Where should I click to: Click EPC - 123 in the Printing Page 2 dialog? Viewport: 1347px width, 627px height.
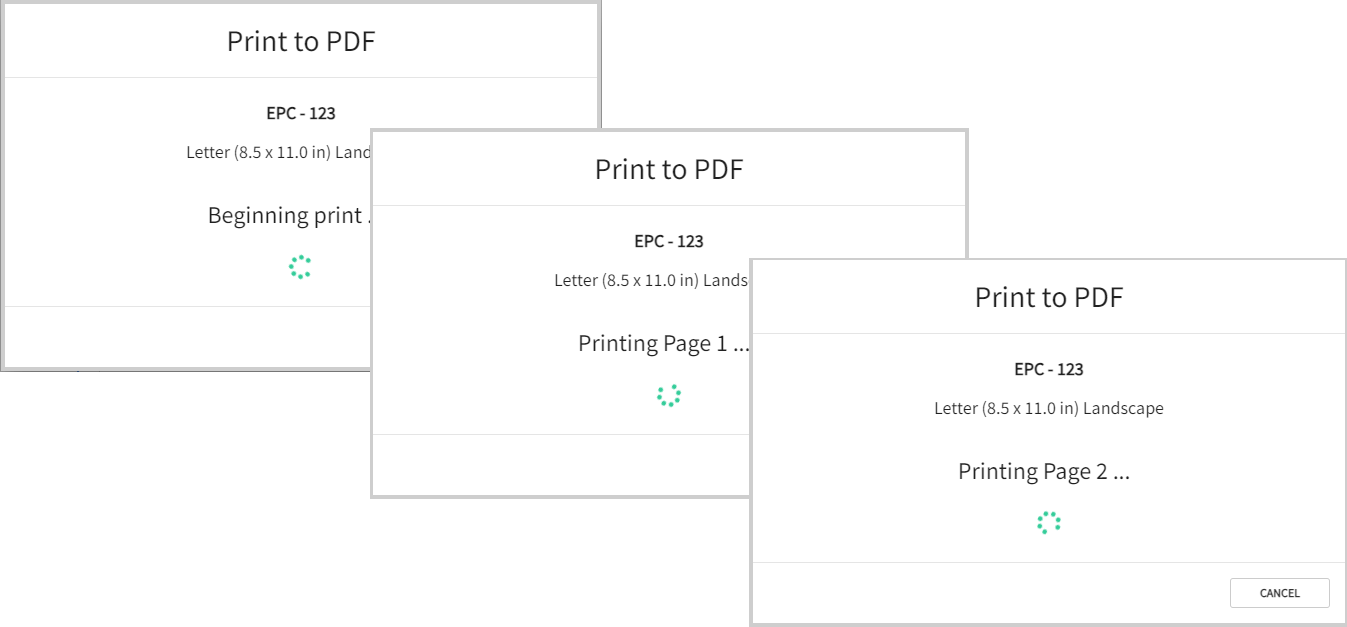pos(1049,369)
